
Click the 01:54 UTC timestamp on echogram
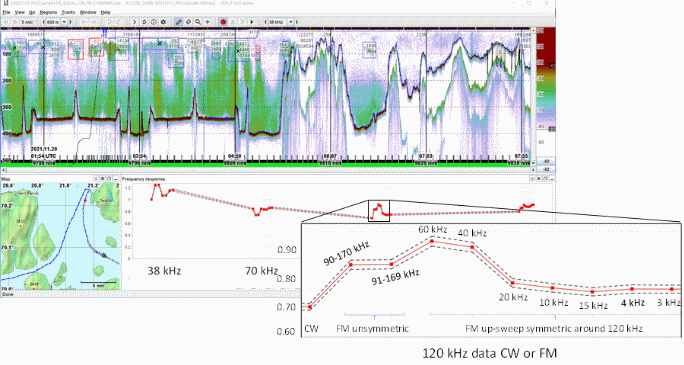click(x=43, y=156)
